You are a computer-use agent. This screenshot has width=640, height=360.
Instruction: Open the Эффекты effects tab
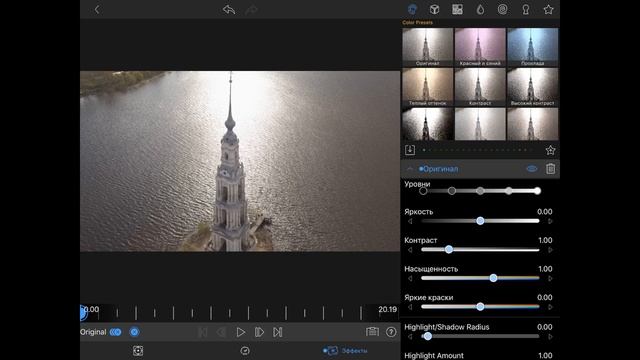coord(345,351)
